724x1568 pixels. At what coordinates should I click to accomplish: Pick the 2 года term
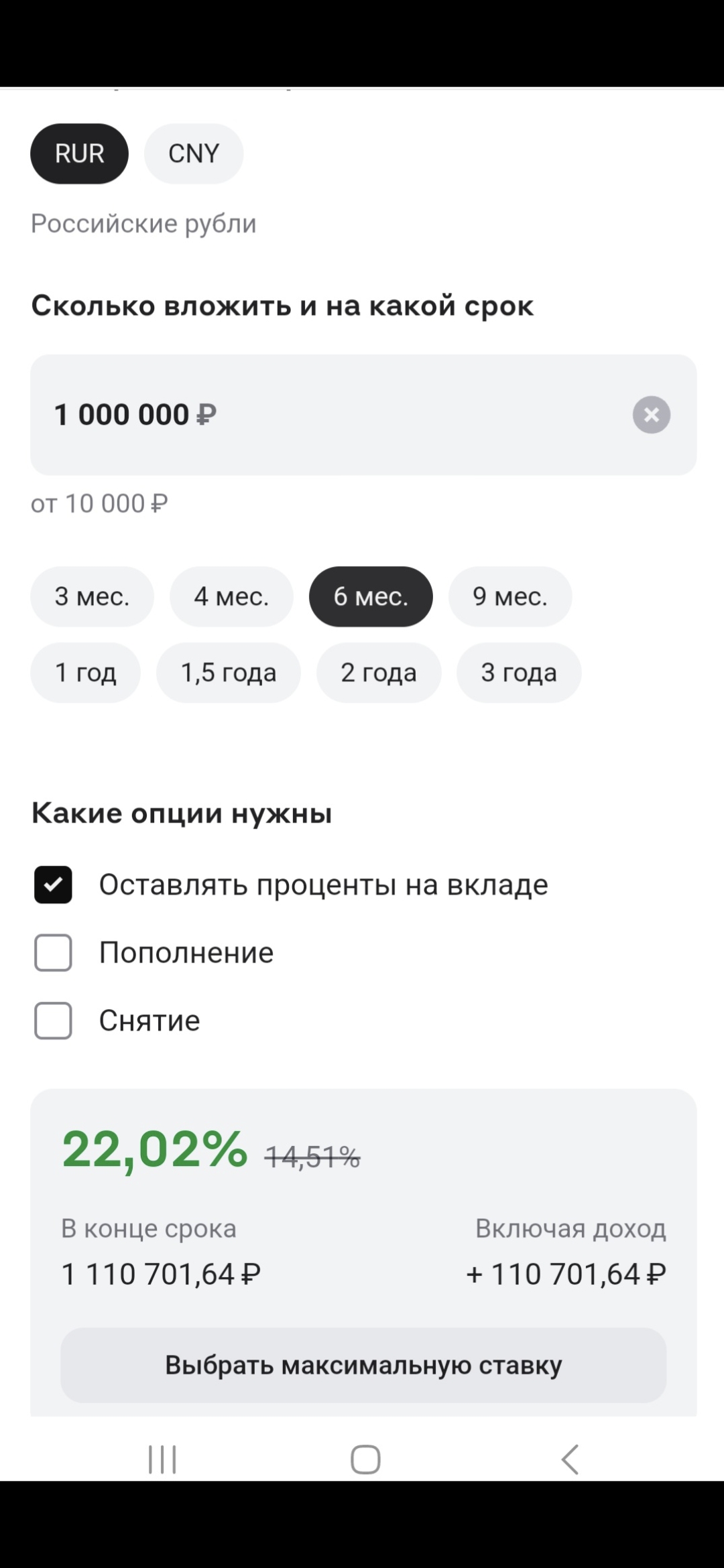[x=379, y=672]
